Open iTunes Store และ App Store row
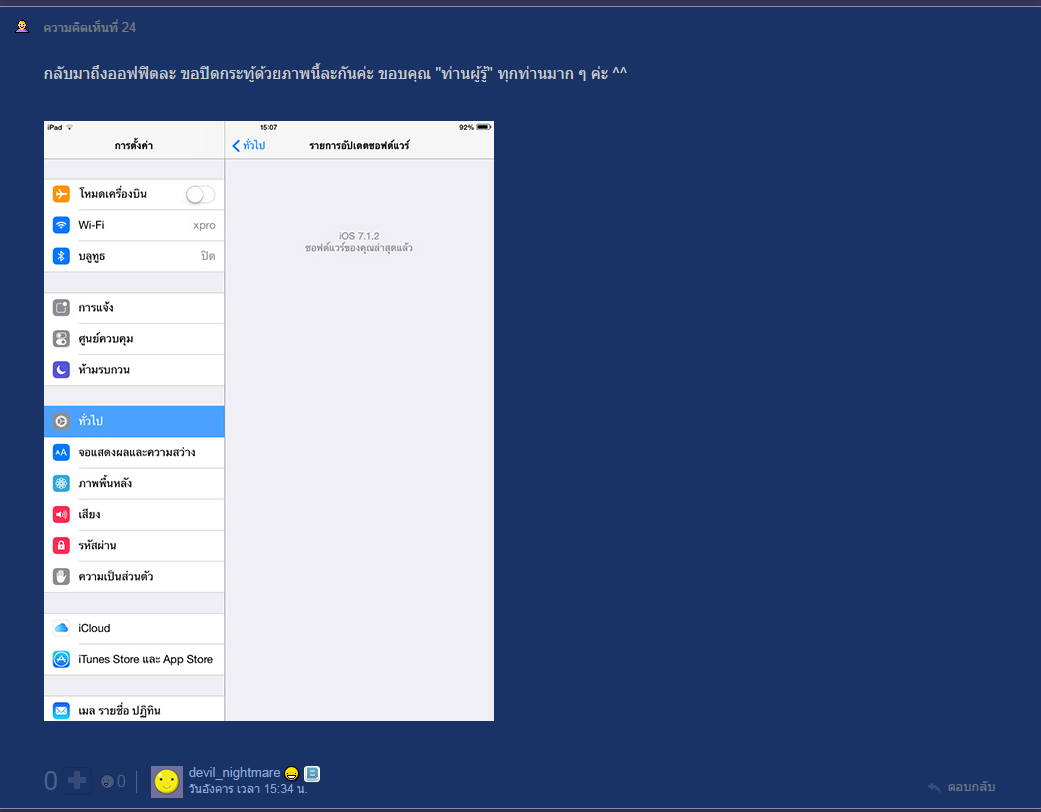 click(x=134, y=659)
